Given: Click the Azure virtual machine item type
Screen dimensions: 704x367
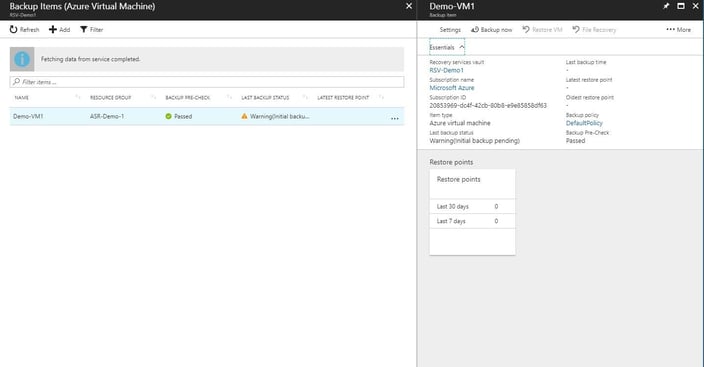Looking at the screenshot, I should tap(460, 123).
